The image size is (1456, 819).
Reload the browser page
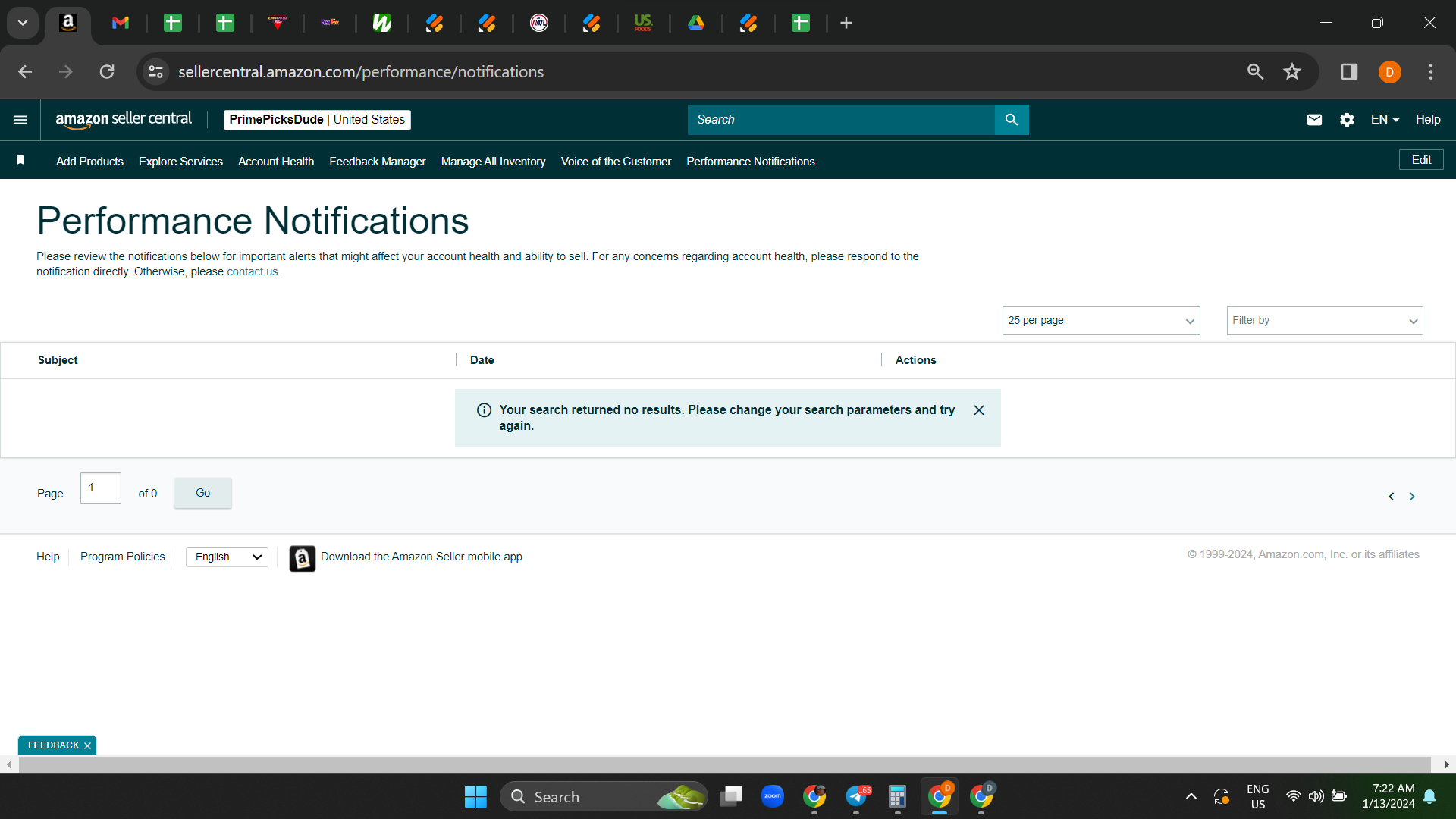(x=107, y=72)
